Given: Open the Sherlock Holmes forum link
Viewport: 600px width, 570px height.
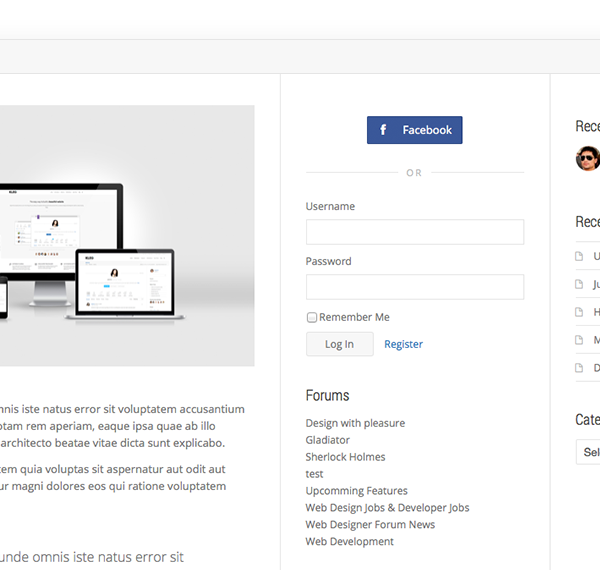Looking at the screenshot, I should click(x=345, y=457).
